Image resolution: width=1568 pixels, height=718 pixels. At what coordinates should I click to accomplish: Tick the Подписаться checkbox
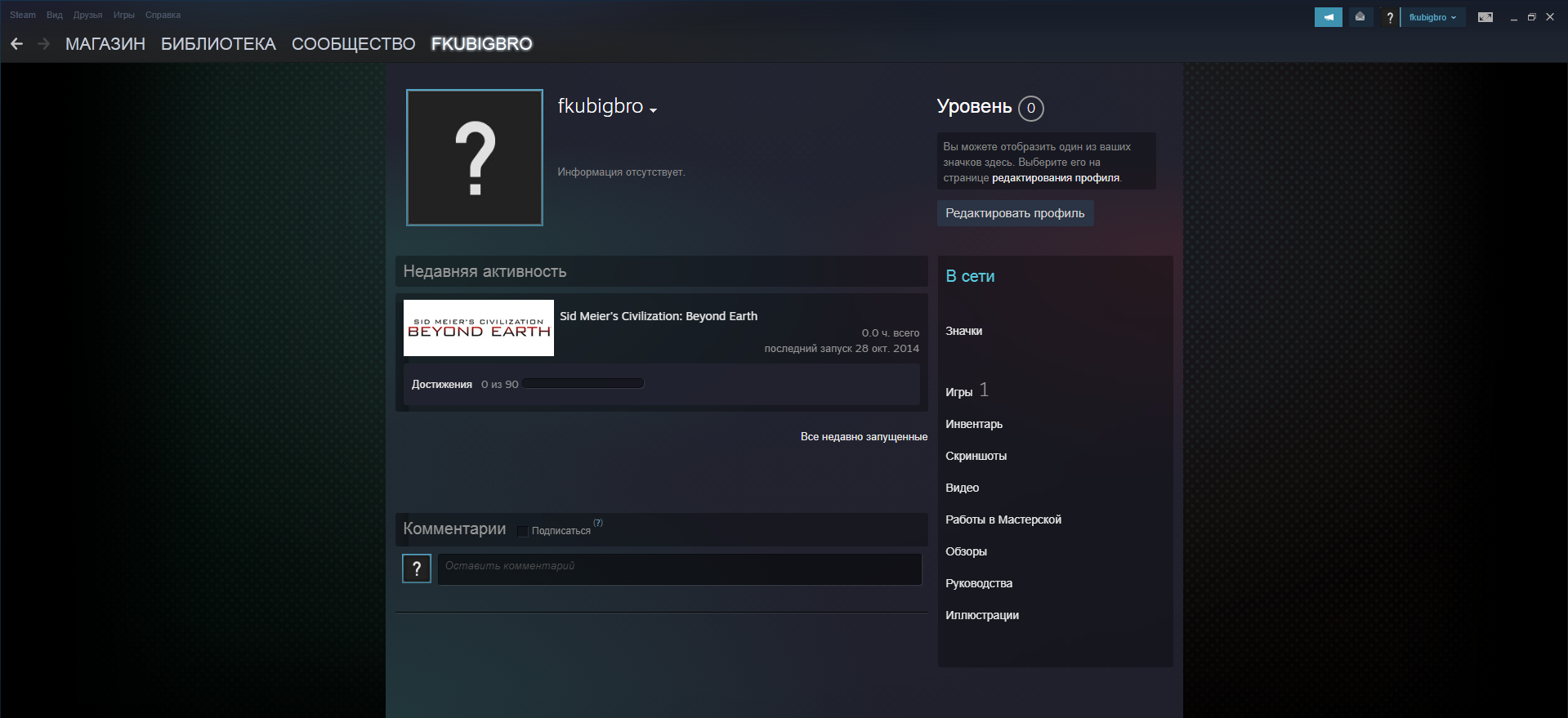pos(523,531)
